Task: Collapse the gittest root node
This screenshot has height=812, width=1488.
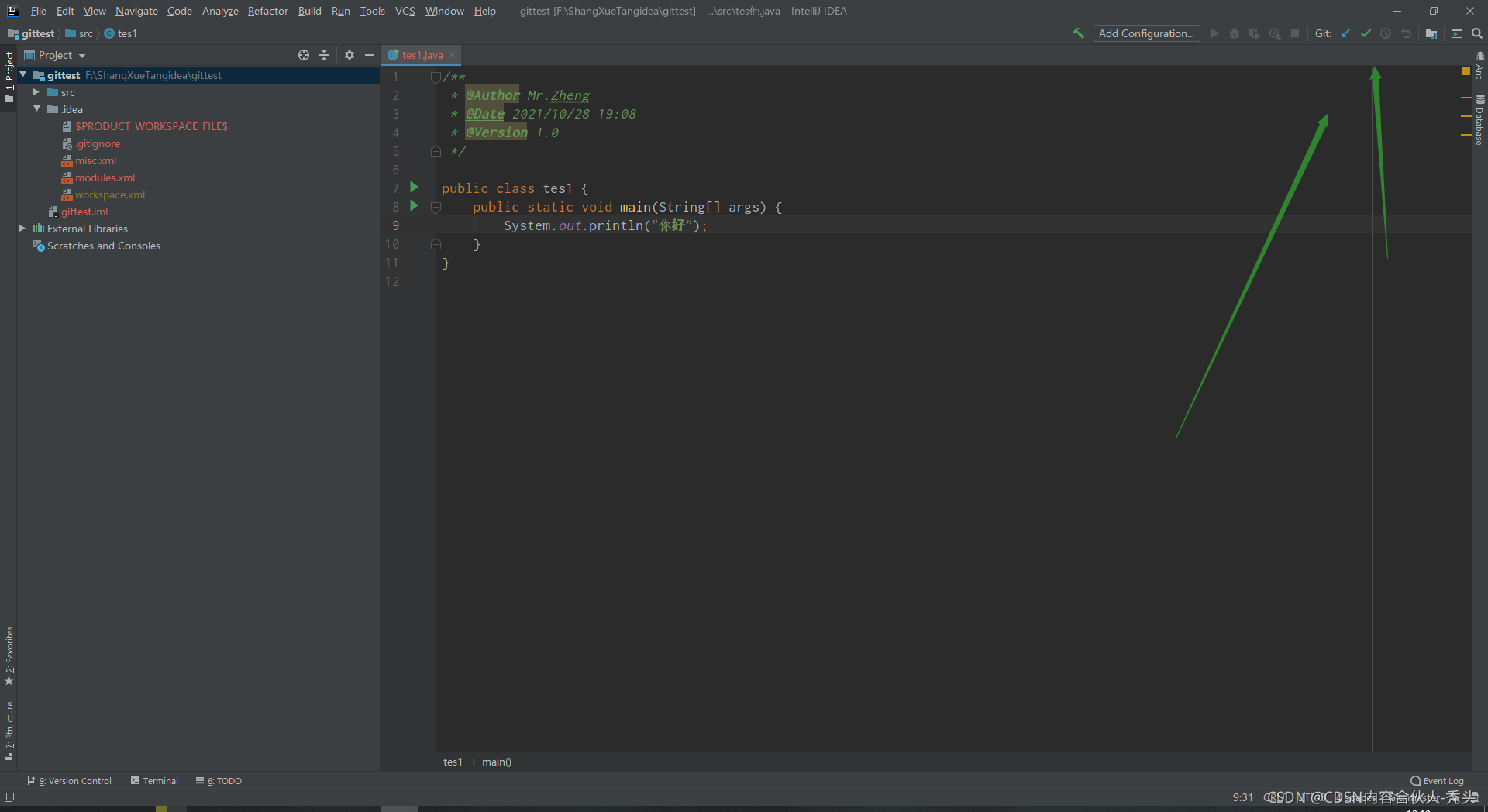Action: tap(23, 75)
